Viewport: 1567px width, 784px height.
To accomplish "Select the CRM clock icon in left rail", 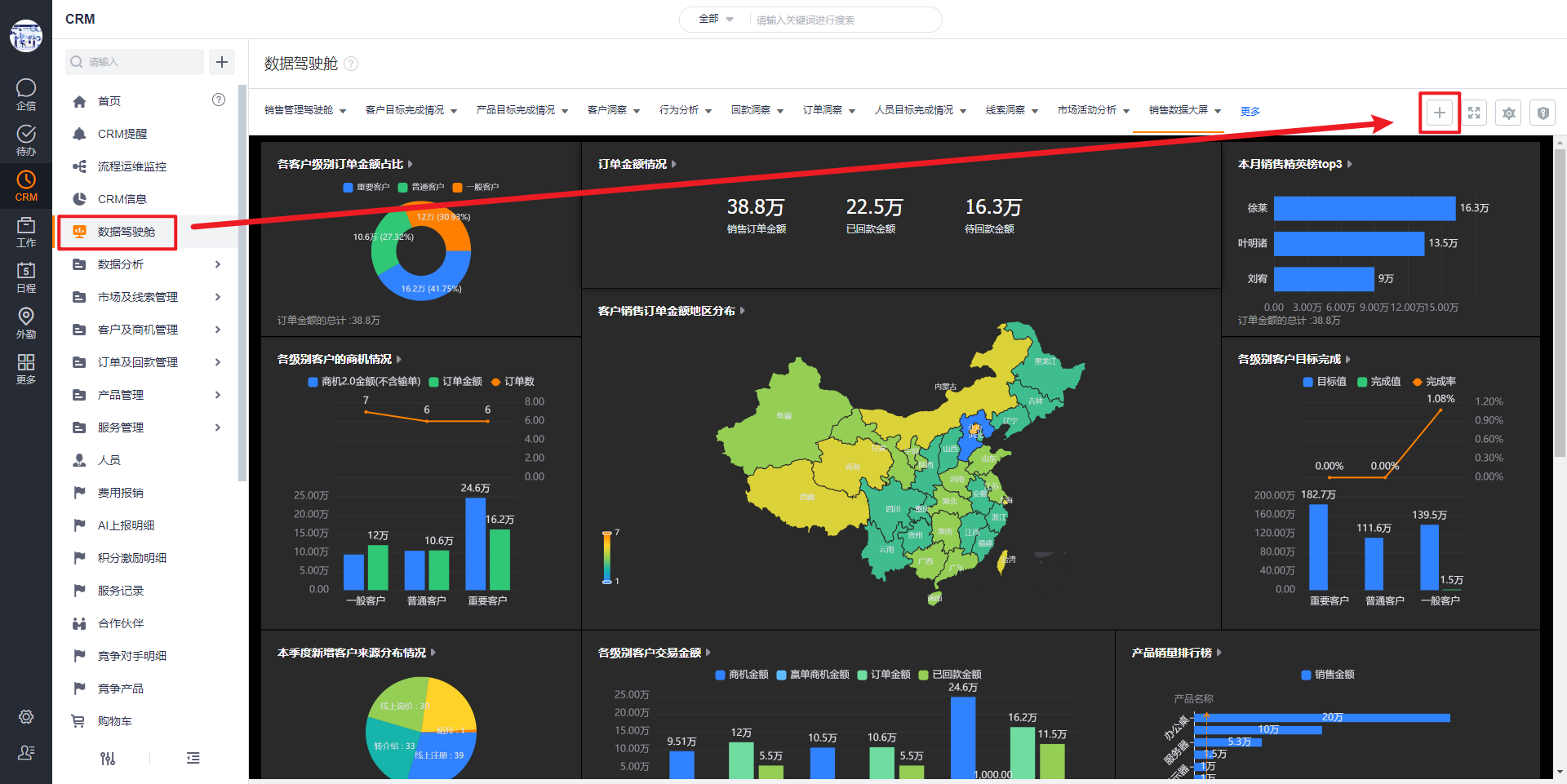I will pos(26,185).
